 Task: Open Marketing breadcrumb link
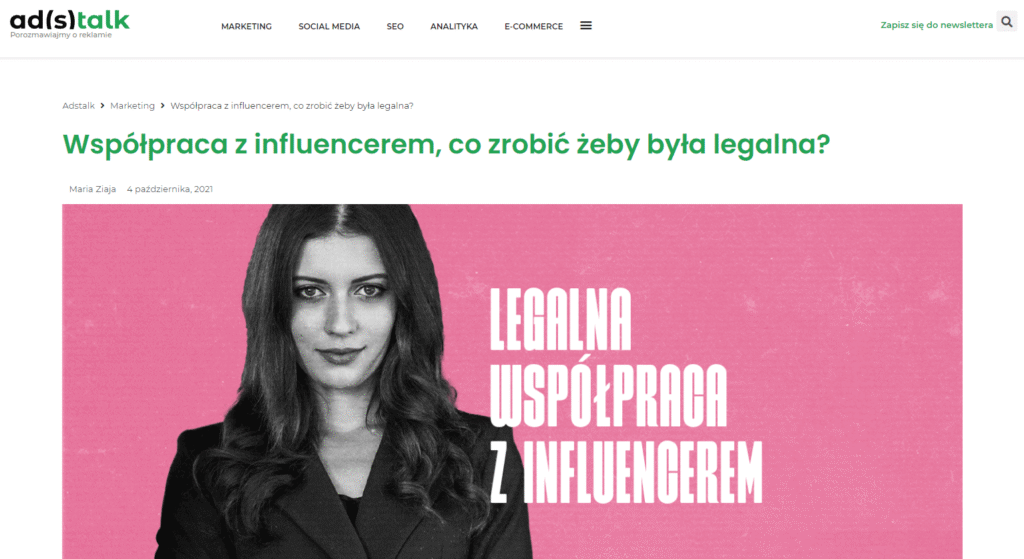tap(133, 106)
